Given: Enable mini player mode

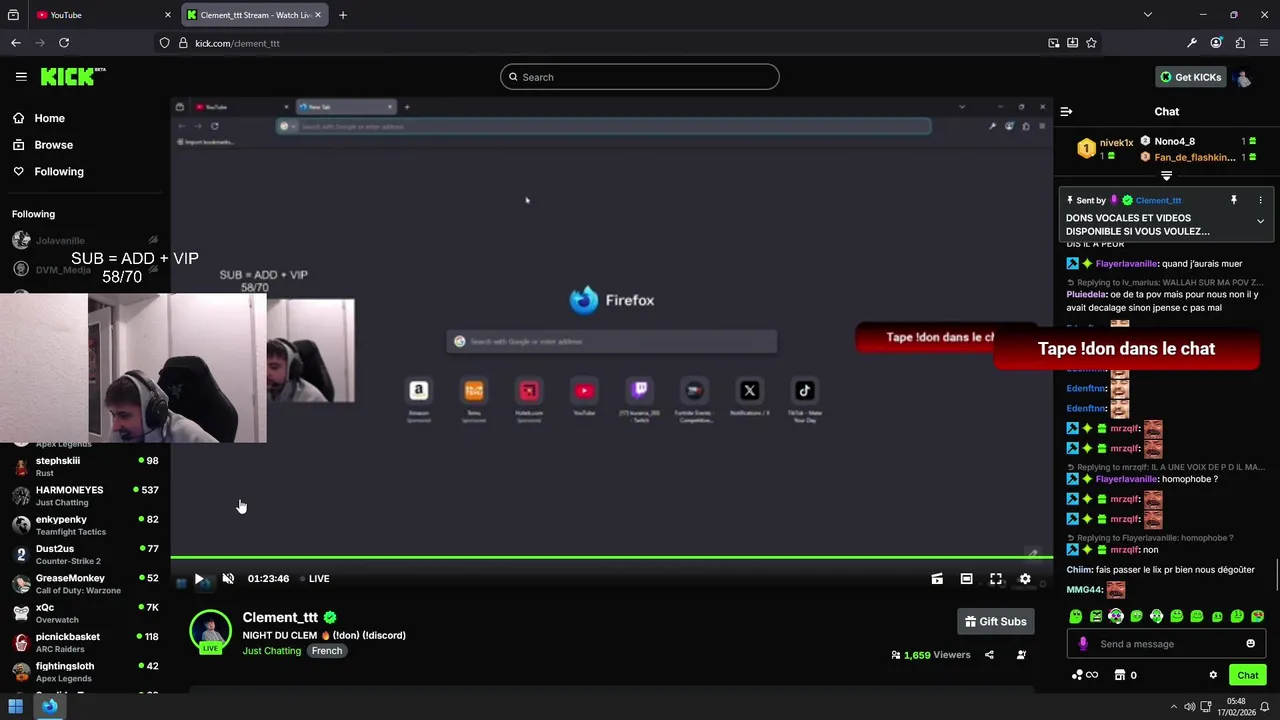Looking at the screenshot, I should 937,579.
